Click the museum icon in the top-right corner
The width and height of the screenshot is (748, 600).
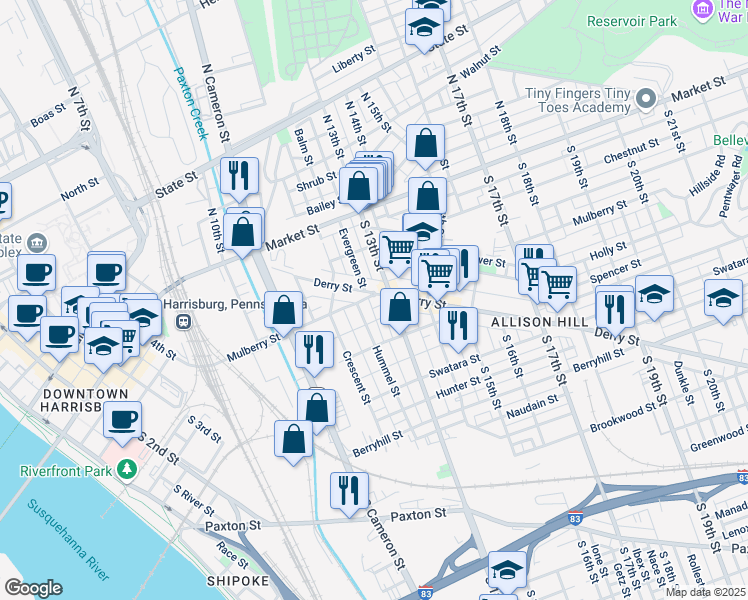point(703,10)
